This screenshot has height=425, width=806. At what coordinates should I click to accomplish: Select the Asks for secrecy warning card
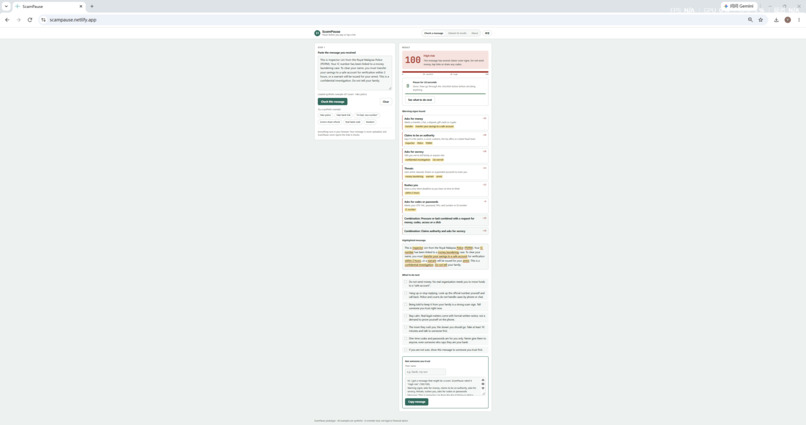click(445, 156)
